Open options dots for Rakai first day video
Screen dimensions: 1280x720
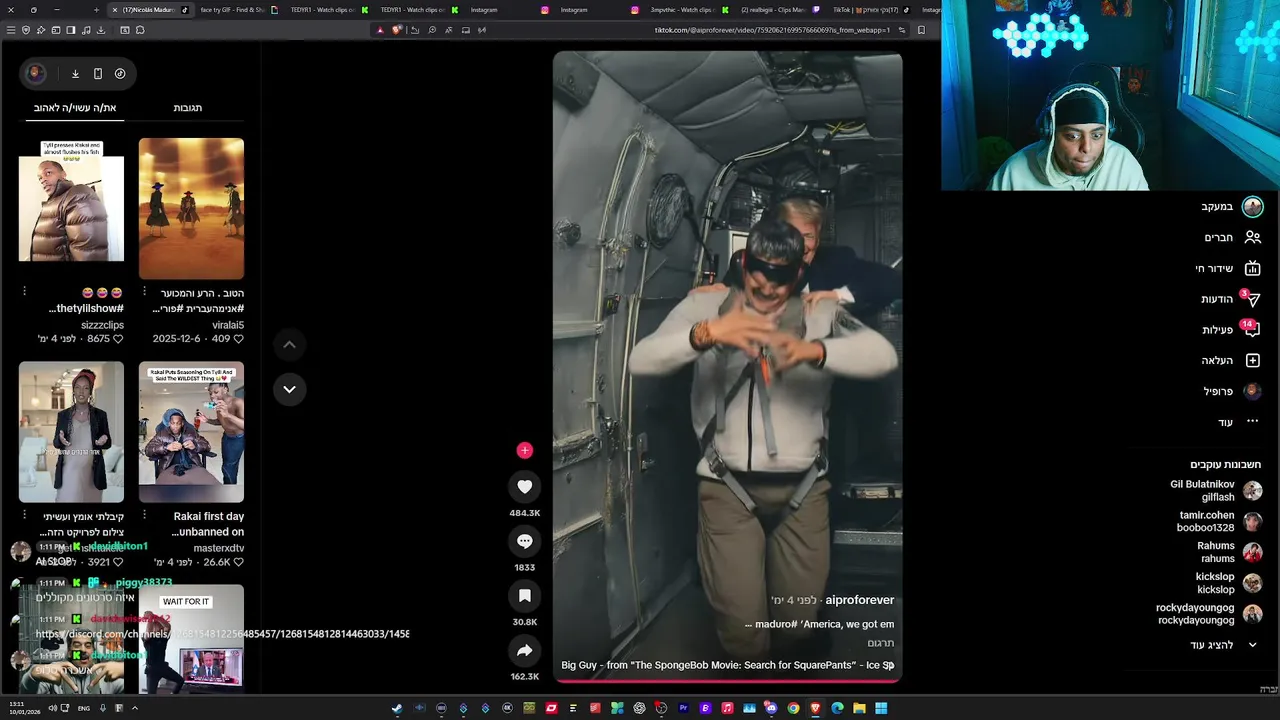pos(144,515)
